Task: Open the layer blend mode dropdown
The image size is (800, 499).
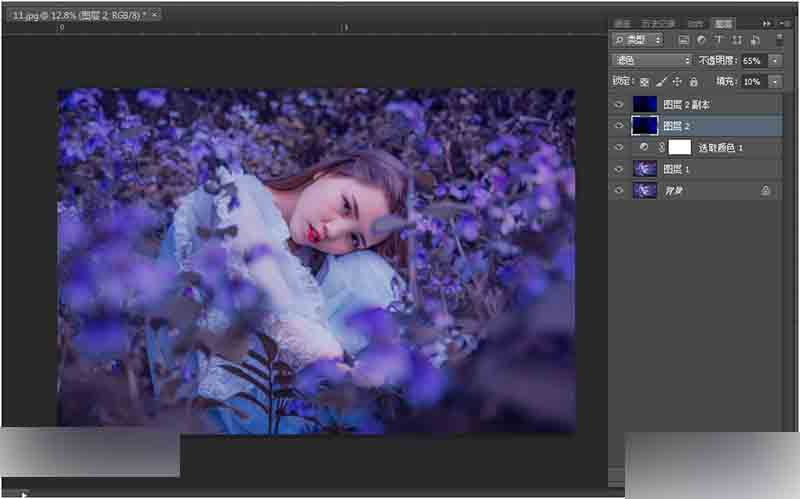Action: coord(651,61)
